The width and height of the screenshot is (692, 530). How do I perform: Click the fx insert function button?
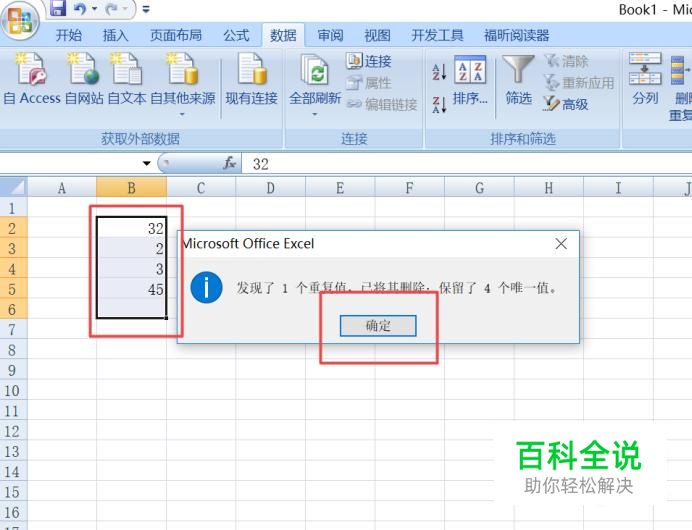pyautogui.click(x=229, y=164)
